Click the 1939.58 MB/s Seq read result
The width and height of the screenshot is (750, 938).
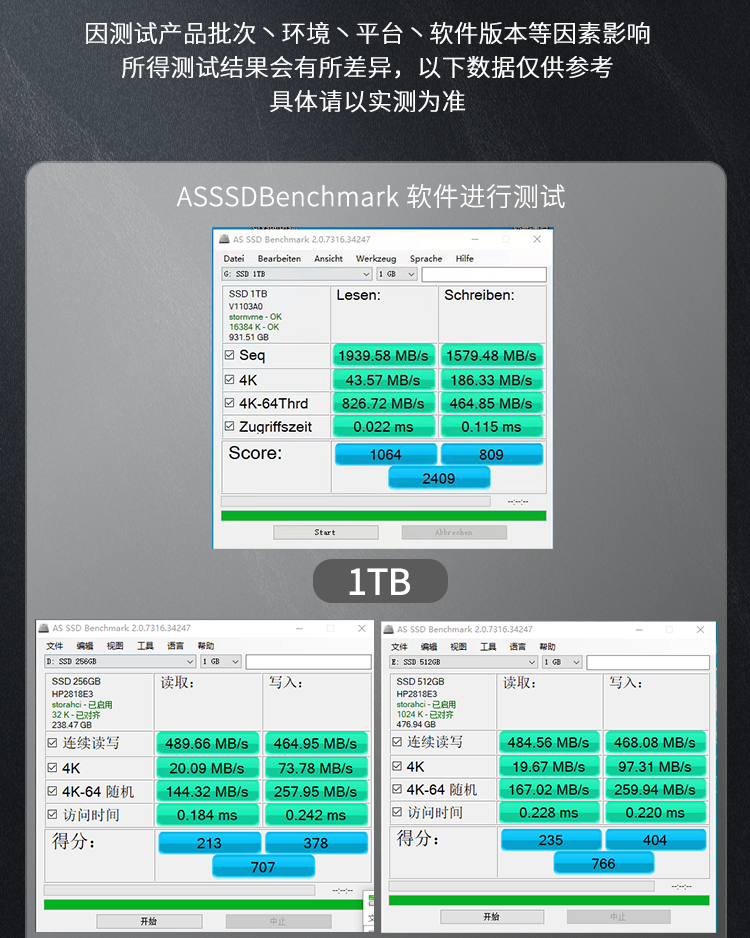pos(383,355)
